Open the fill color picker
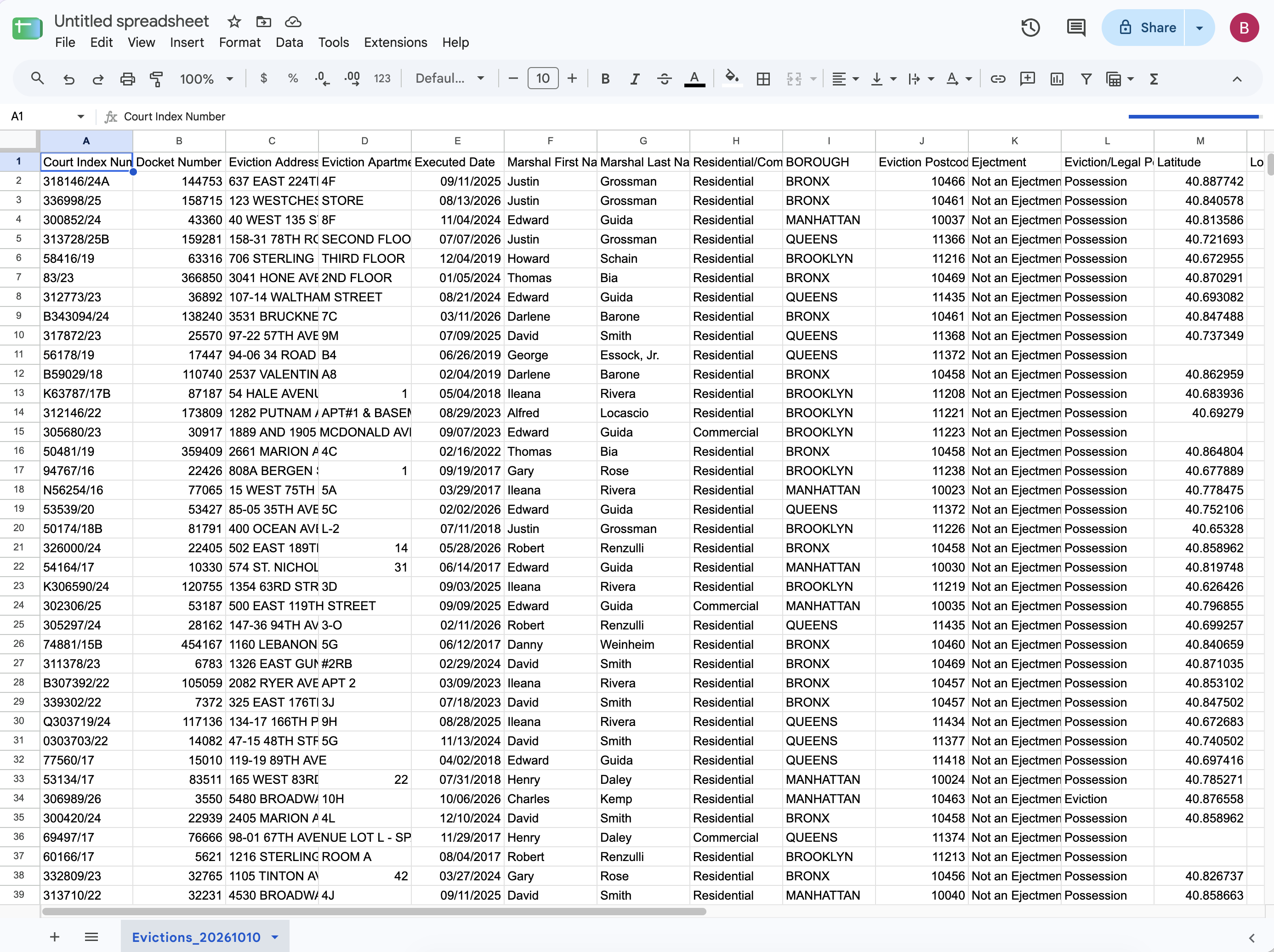The height and width of the screenshot is (952, 1274). click(732, 78)
